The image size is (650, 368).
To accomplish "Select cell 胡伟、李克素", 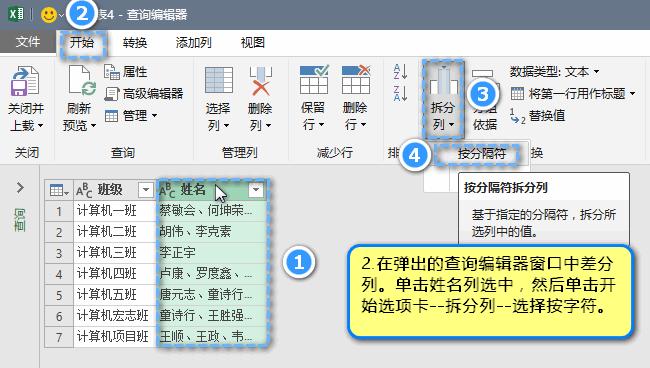I will [211, 232].
